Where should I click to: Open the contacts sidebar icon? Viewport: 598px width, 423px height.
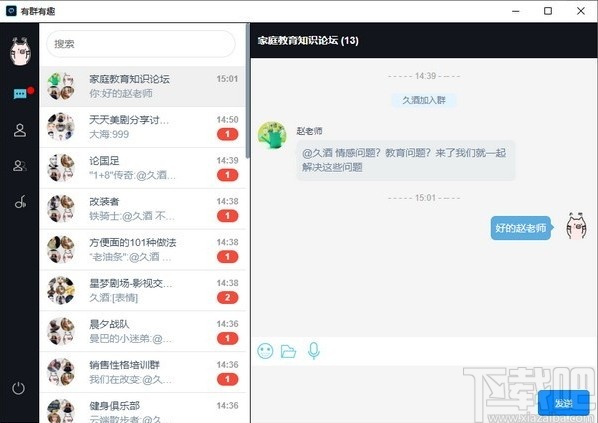pos(20,130)
